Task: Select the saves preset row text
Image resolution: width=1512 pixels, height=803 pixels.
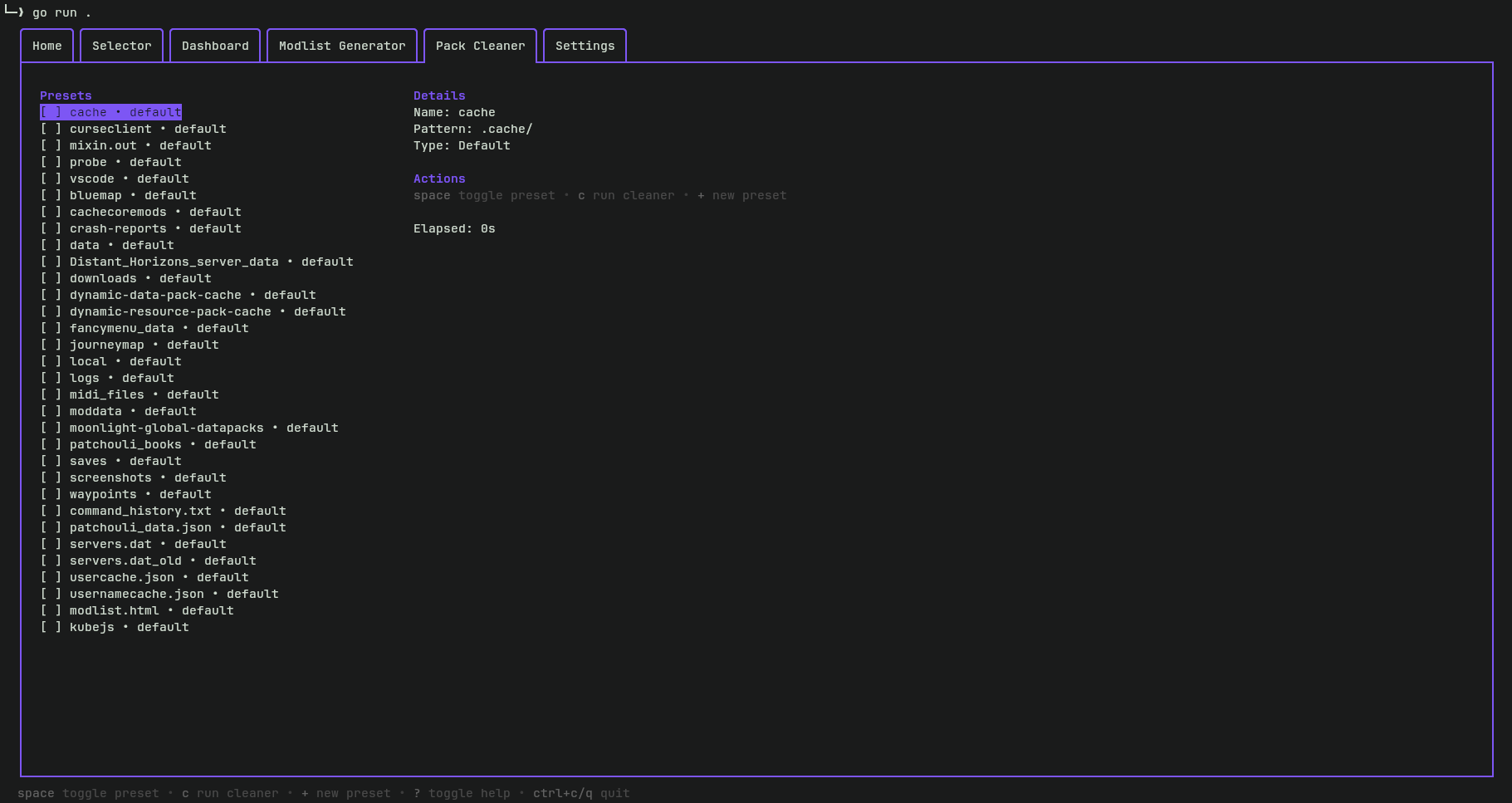Action: click(x=125, y=461)
